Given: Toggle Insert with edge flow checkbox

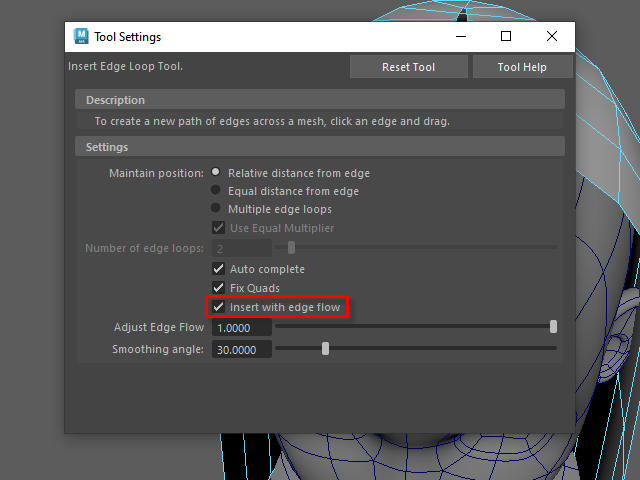Looking at the screenshot, I should coord(218,307).
